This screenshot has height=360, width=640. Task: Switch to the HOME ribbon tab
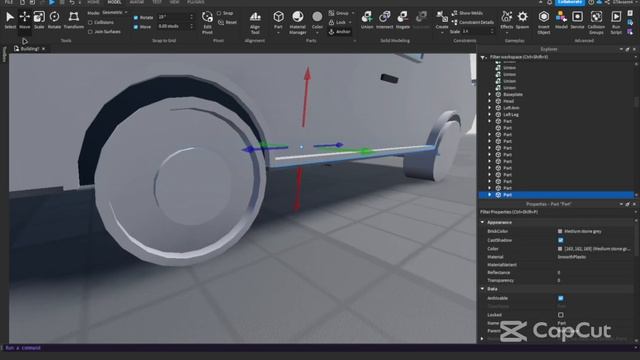[93, 2]
